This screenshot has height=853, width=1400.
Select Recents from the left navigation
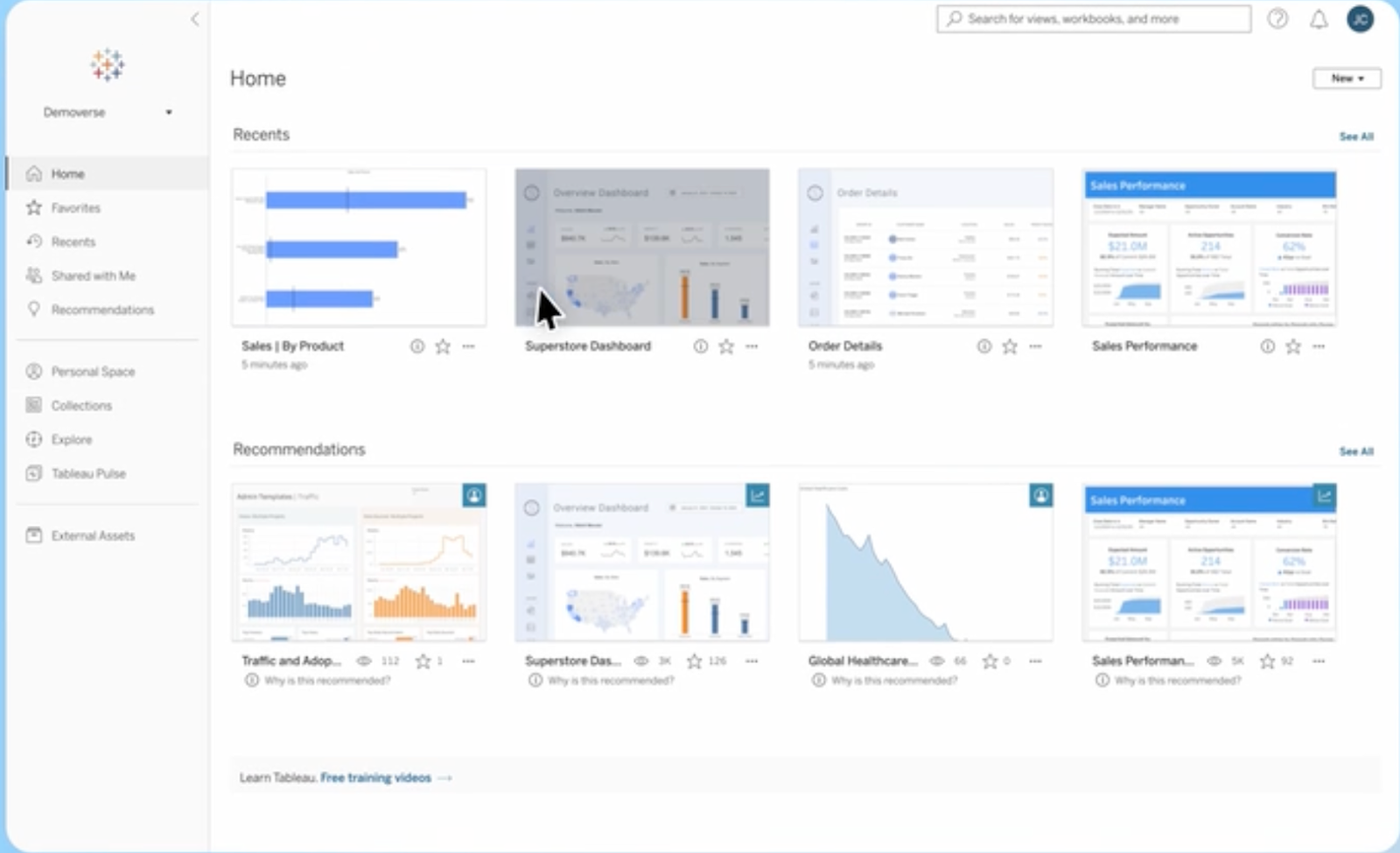(72, 241)
